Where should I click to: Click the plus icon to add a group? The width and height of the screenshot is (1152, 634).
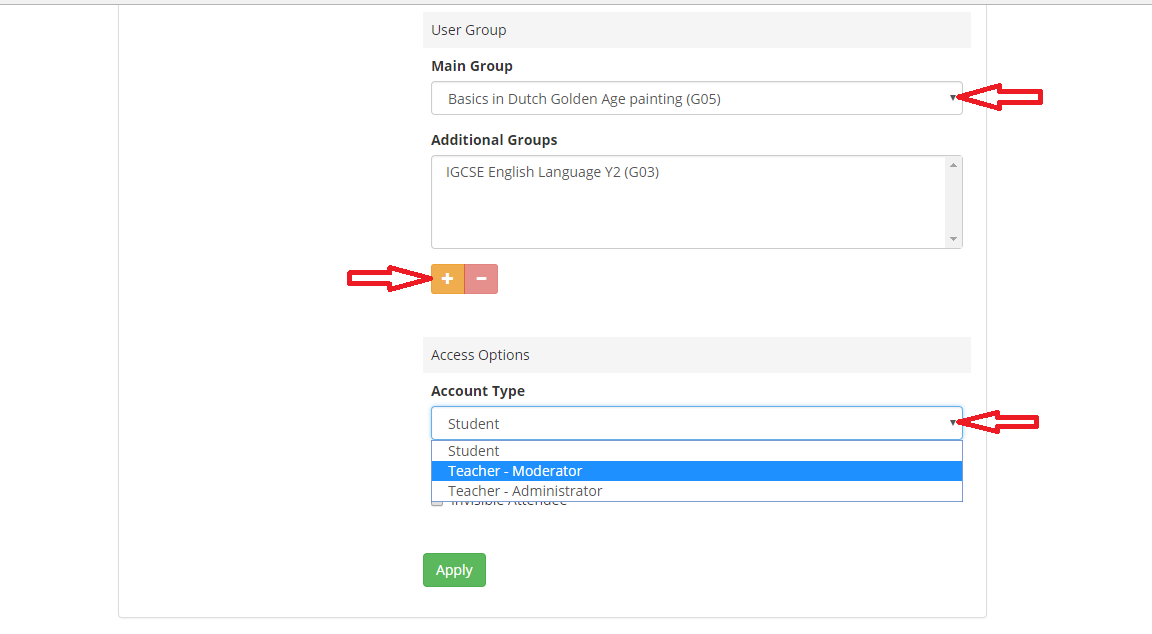[x=447, y=279]
